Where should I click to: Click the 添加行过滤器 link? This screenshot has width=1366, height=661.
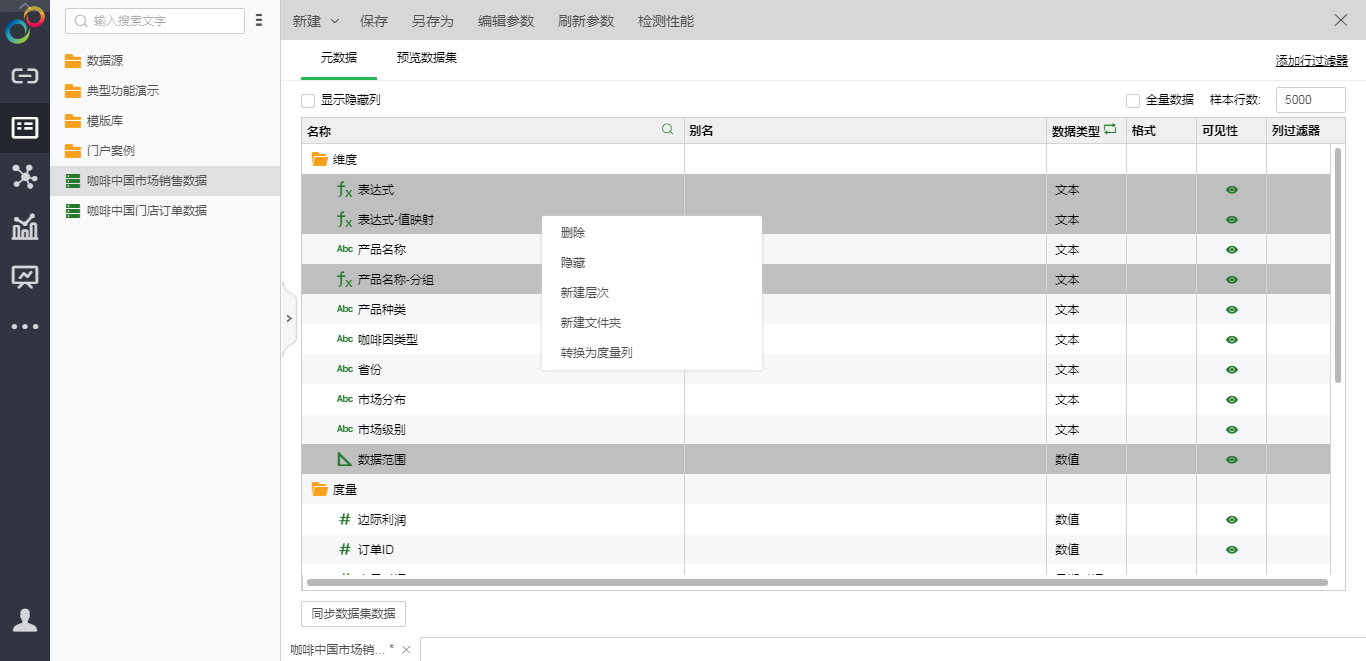coord(1311,61)
